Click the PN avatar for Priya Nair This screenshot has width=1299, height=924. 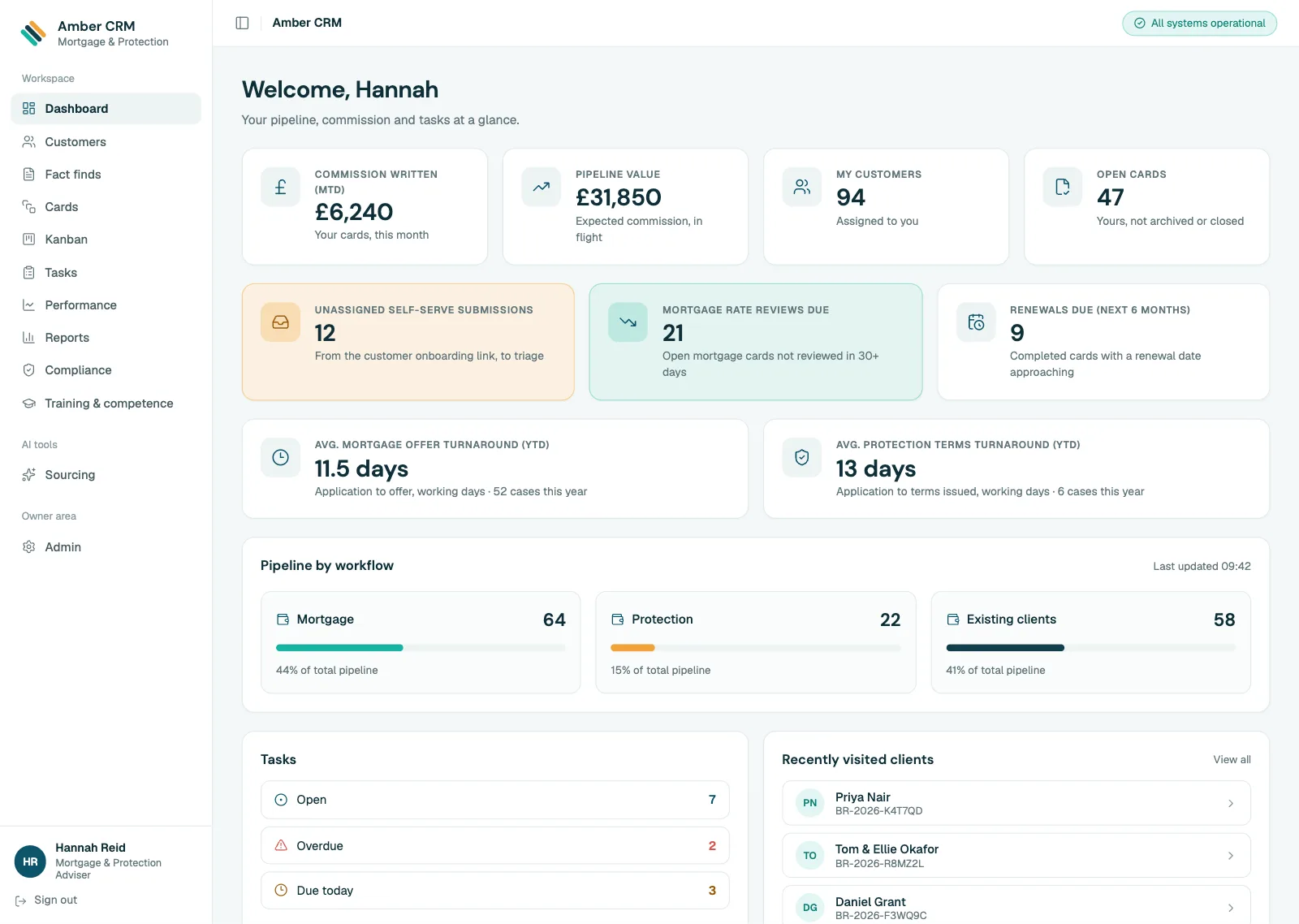point(809,803)
